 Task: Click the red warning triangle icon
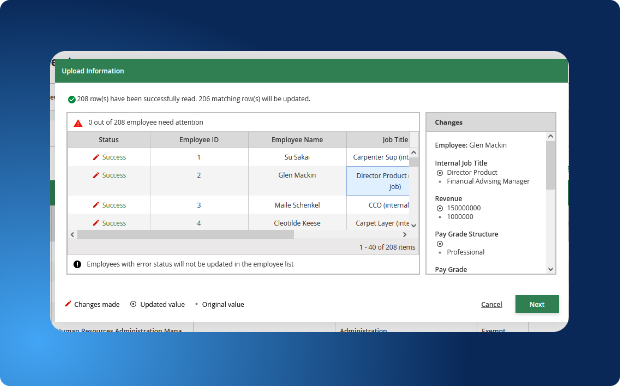78,123
